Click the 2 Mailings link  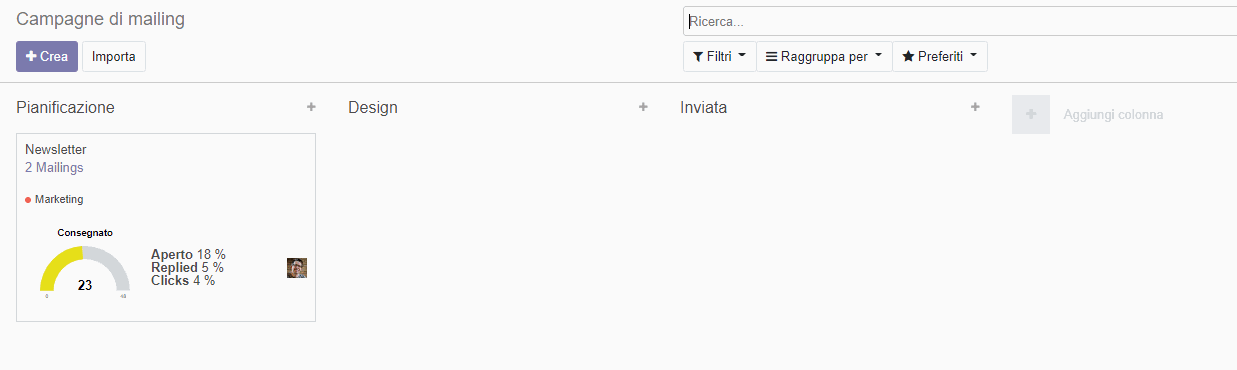point(54,168)
